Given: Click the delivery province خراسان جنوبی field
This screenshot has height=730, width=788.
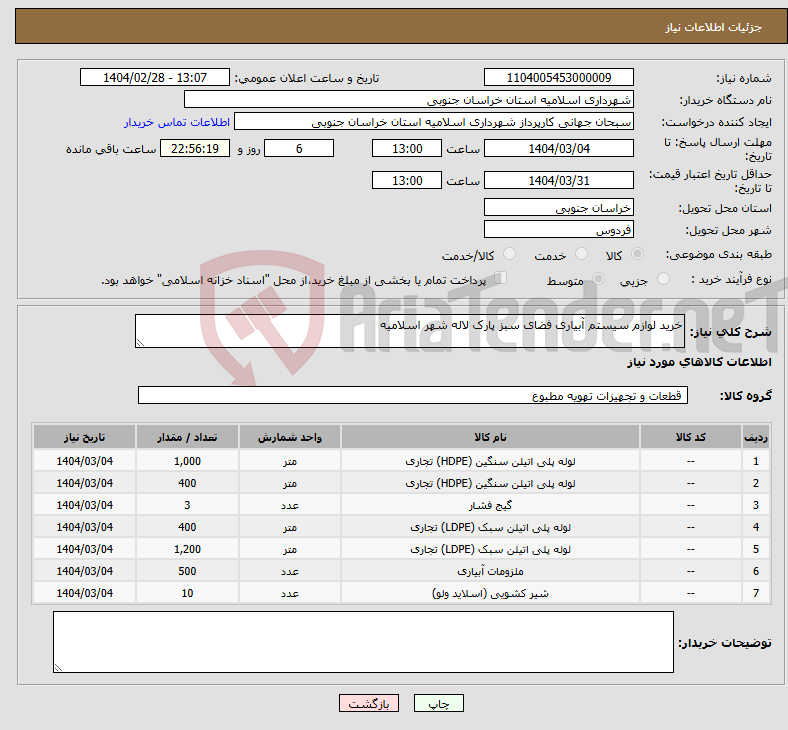Looking at the screenshot, I should point(558,207).
